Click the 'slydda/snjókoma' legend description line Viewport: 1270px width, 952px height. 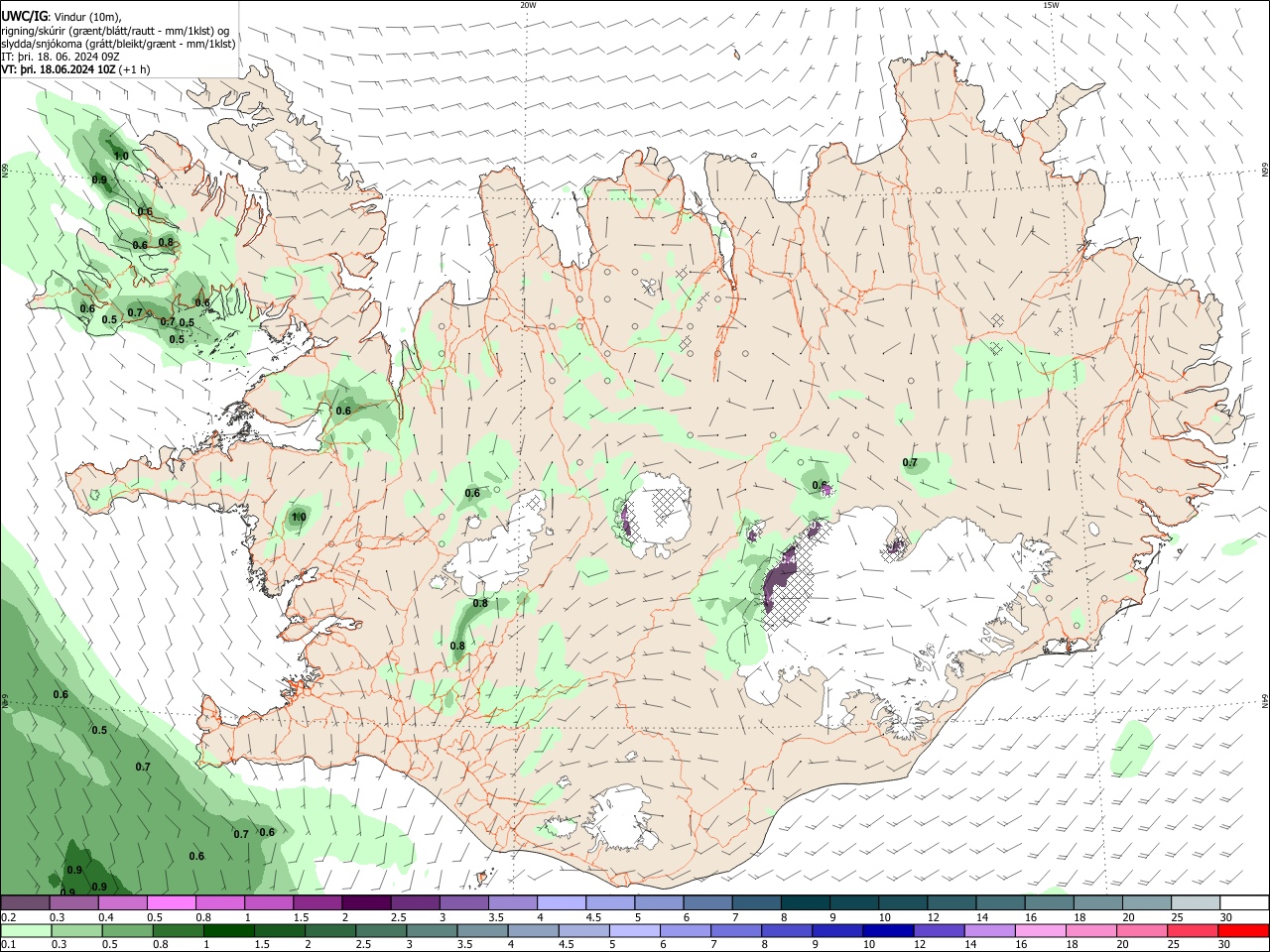point(119,43)
